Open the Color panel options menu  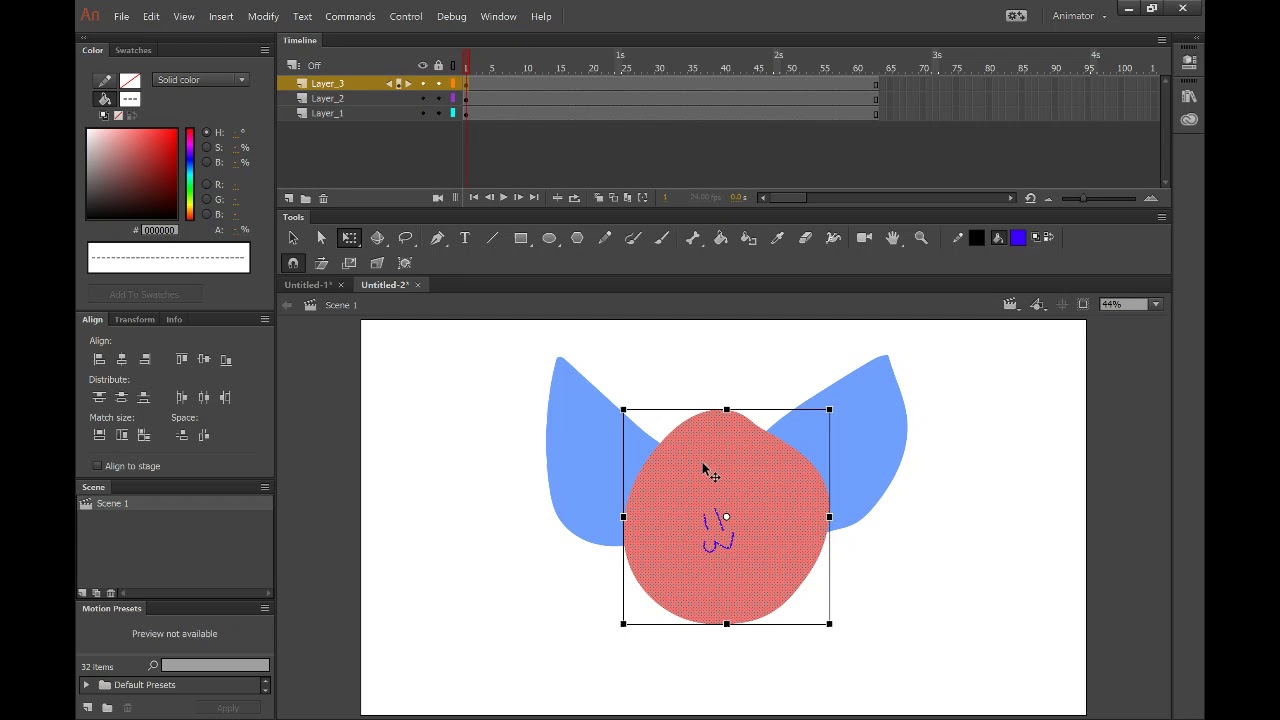[265, 50]
